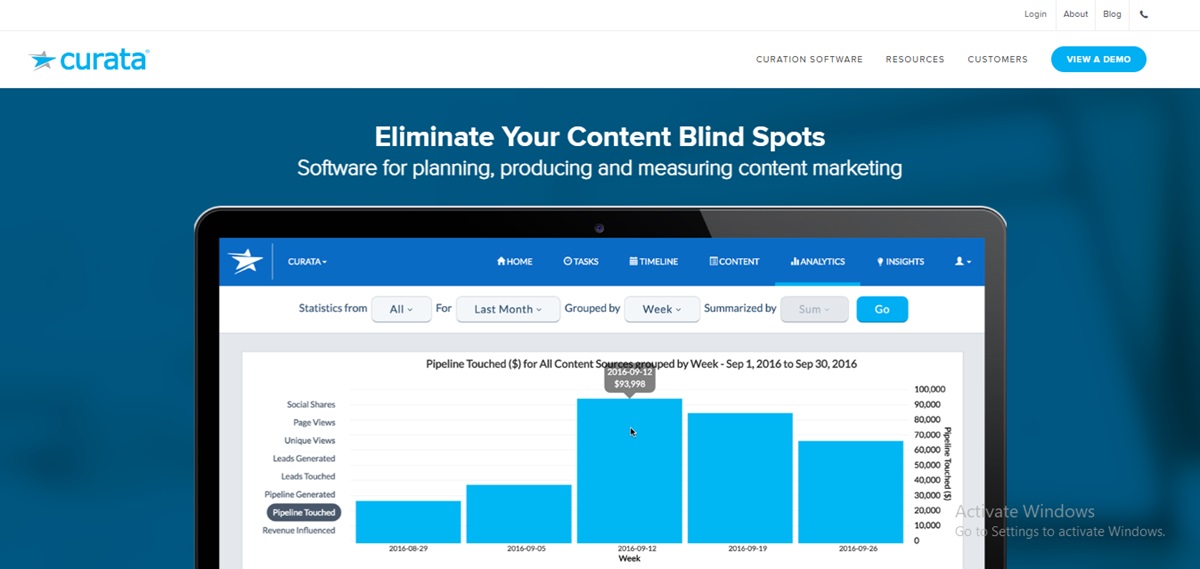Select the Analytics tab

(817, 262)
